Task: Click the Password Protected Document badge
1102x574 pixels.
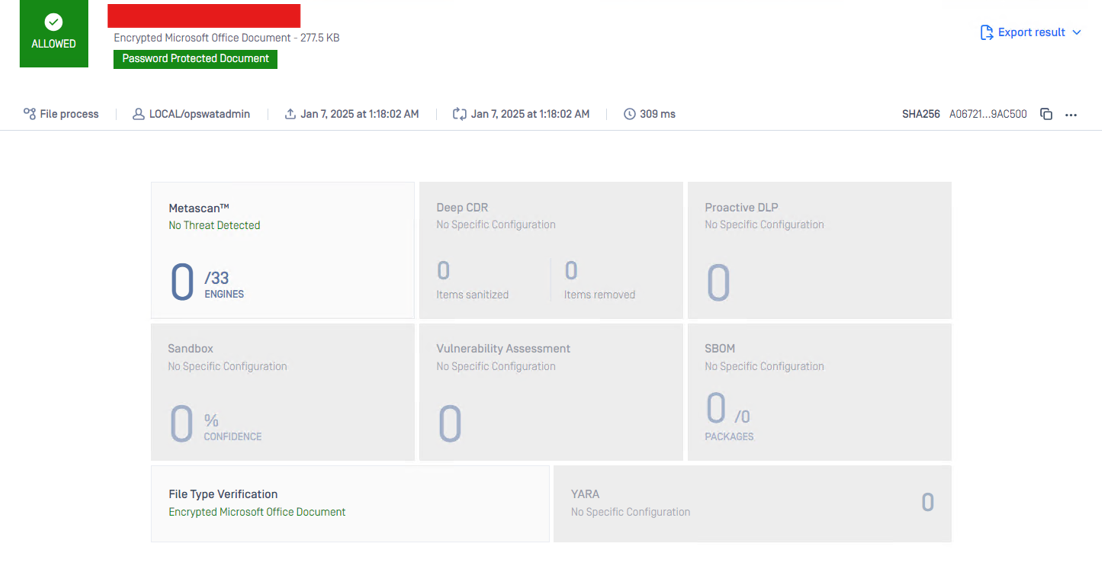Action: pyautogui.click(x=195, y=59)
